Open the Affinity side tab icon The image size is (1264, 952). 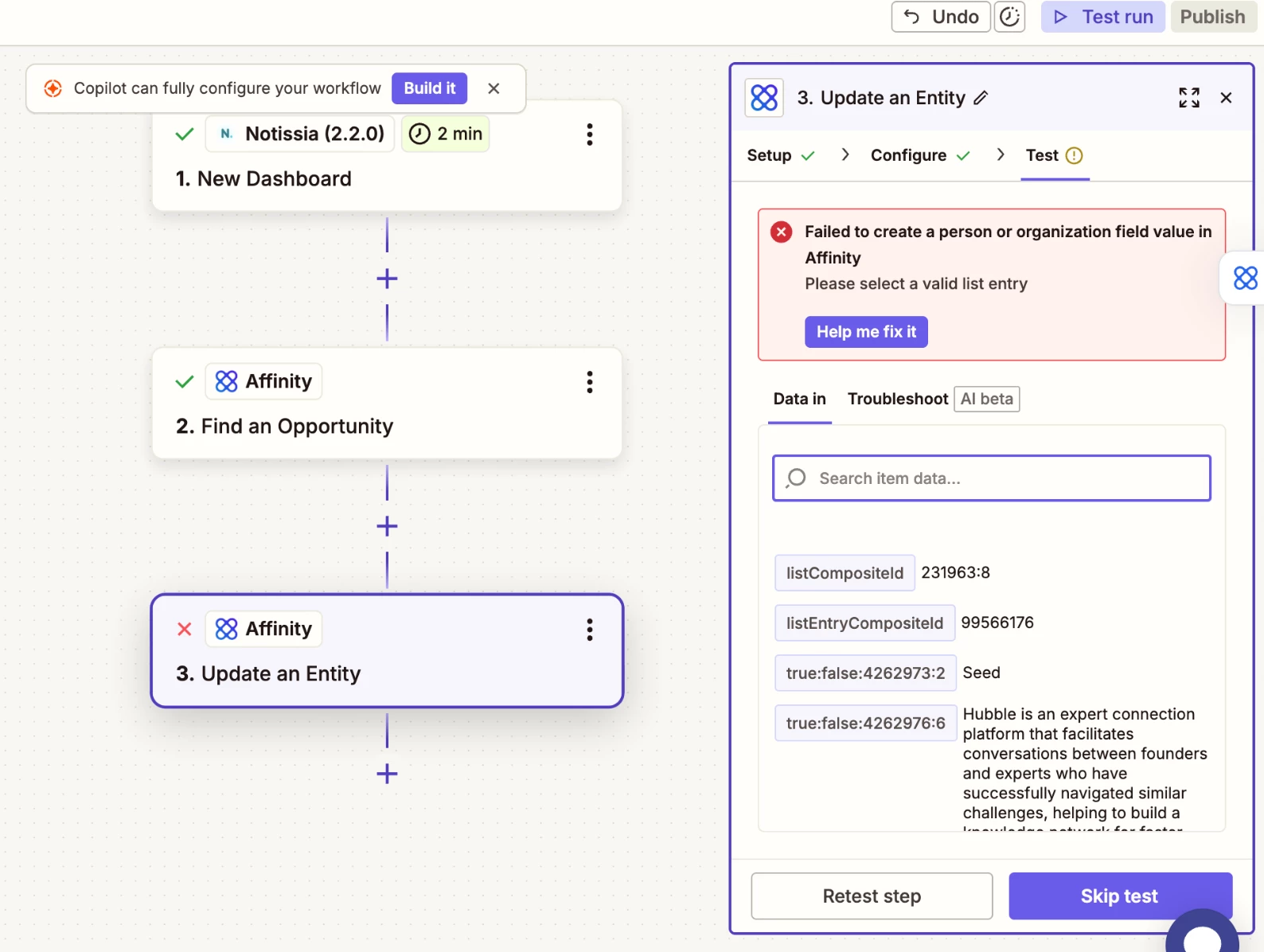click(1245, 278)
